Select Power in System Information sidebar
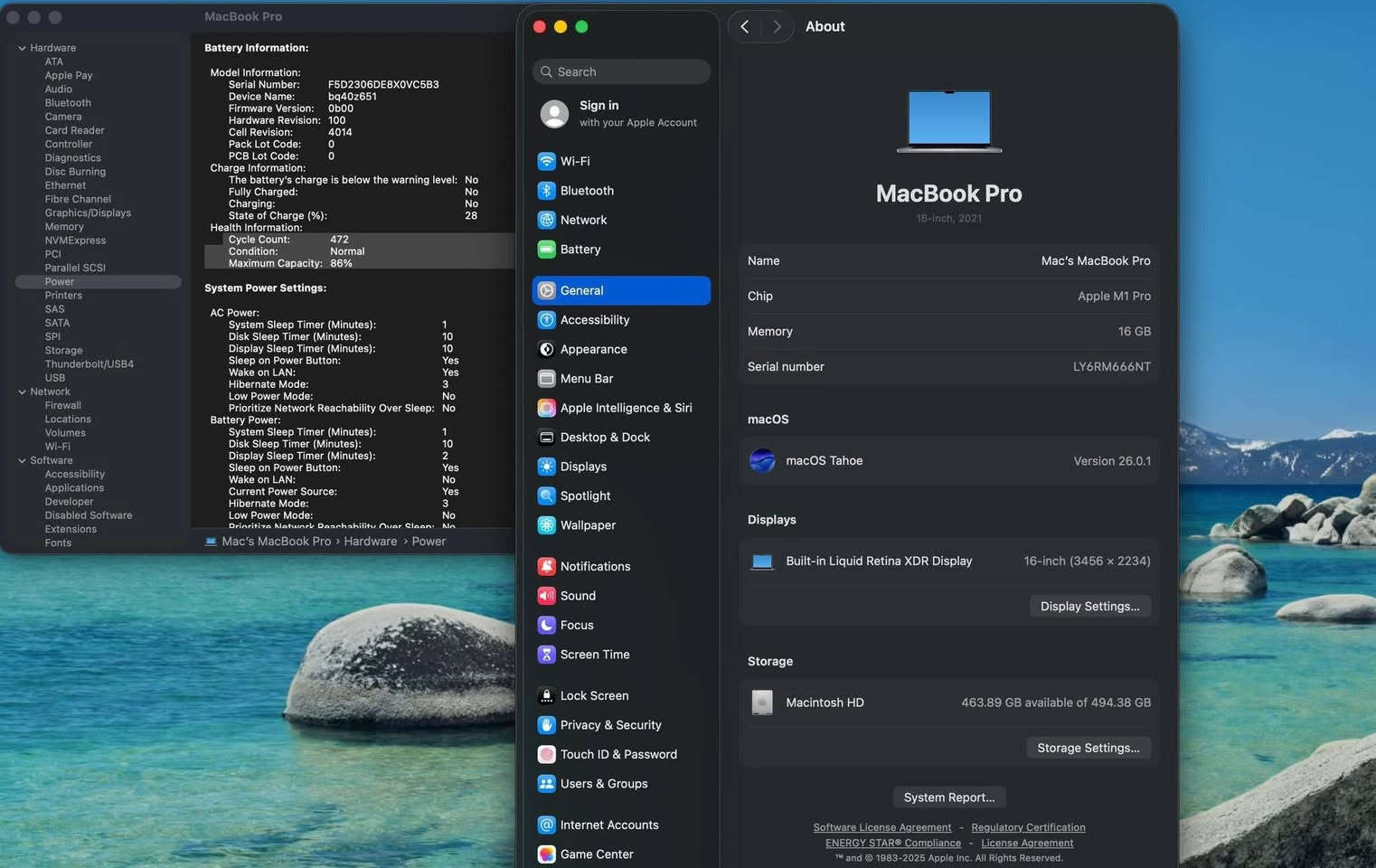The height and width of the screenshot is (868, 1376). (98, 282)
